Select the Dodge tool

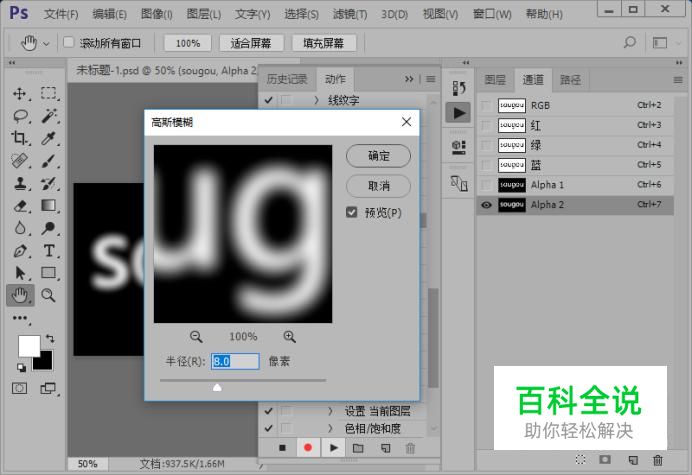(49, 228)
